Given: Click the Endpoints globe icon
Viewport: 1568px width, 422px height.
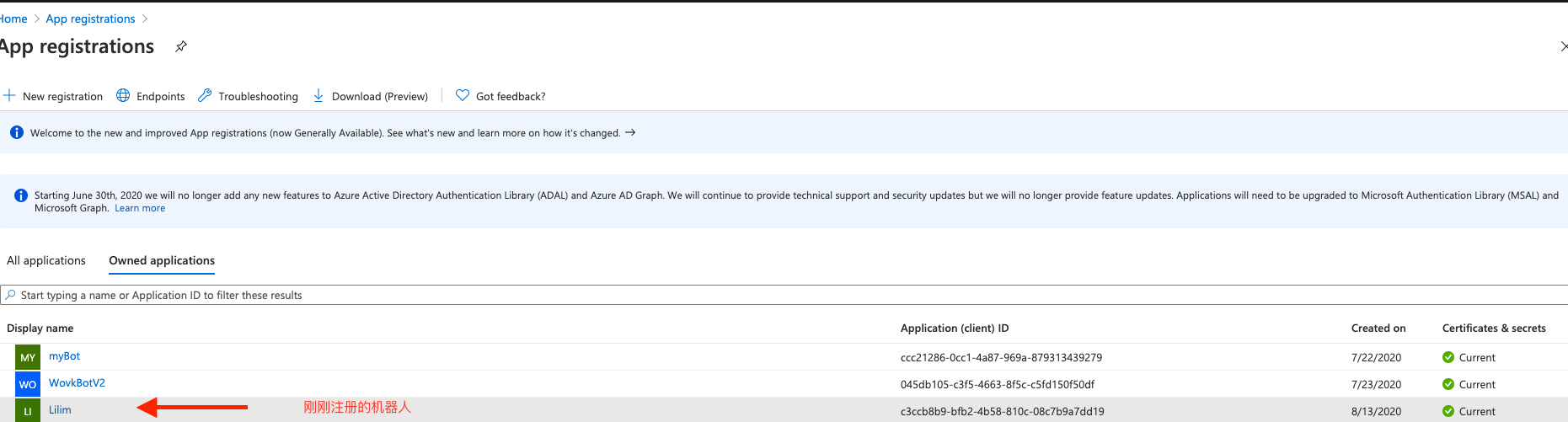Looking at the screenshot, I should (123, 96).
